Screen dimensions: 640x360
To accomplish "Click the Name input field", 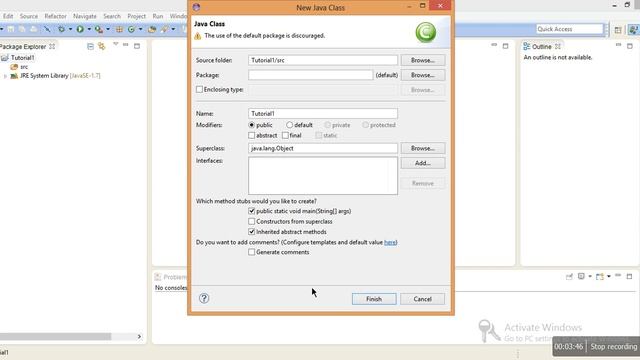I will pyautogui.click(x=322, y=113).
